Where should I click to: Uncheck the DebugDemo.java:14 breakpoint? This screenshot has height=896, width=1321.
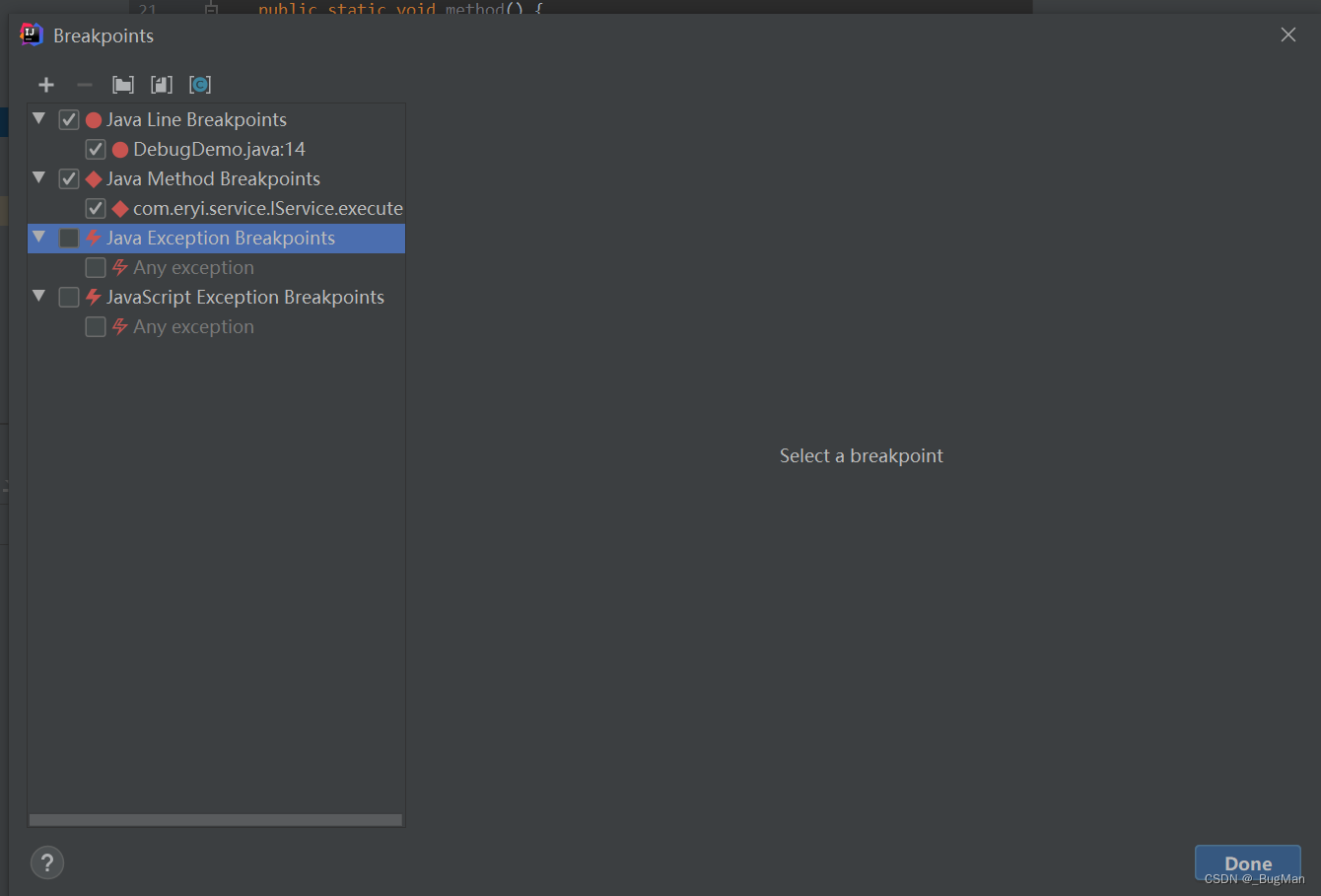point(96,149)
